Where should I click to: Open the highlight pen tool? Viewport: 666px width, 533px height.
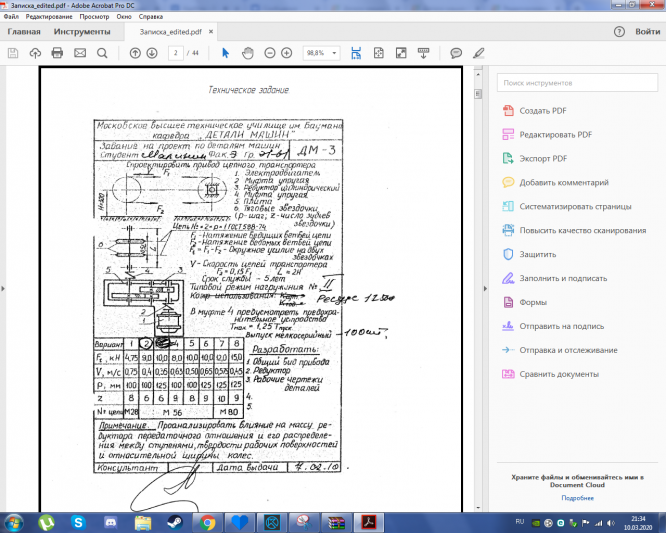(x=479, y=52)
